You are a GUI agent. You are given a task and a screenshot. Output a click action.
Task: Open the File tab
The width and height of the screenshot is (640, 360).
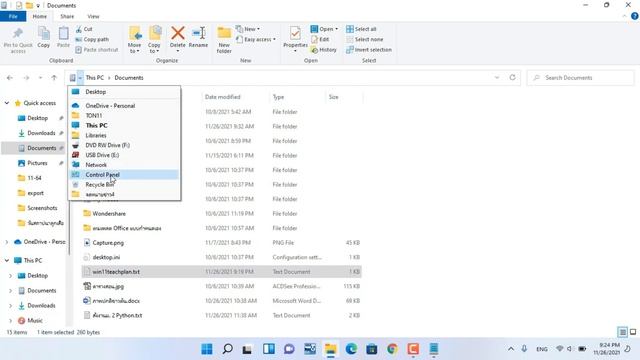(x=13, y=16)
